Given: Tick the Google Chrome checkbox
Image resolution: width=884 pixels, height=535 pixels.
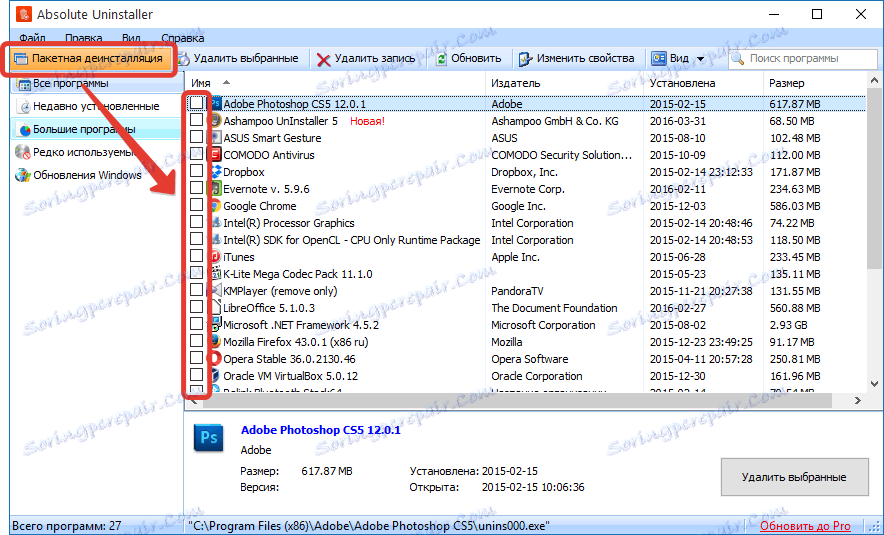Looking at the screenshot, I should (196, 205).
